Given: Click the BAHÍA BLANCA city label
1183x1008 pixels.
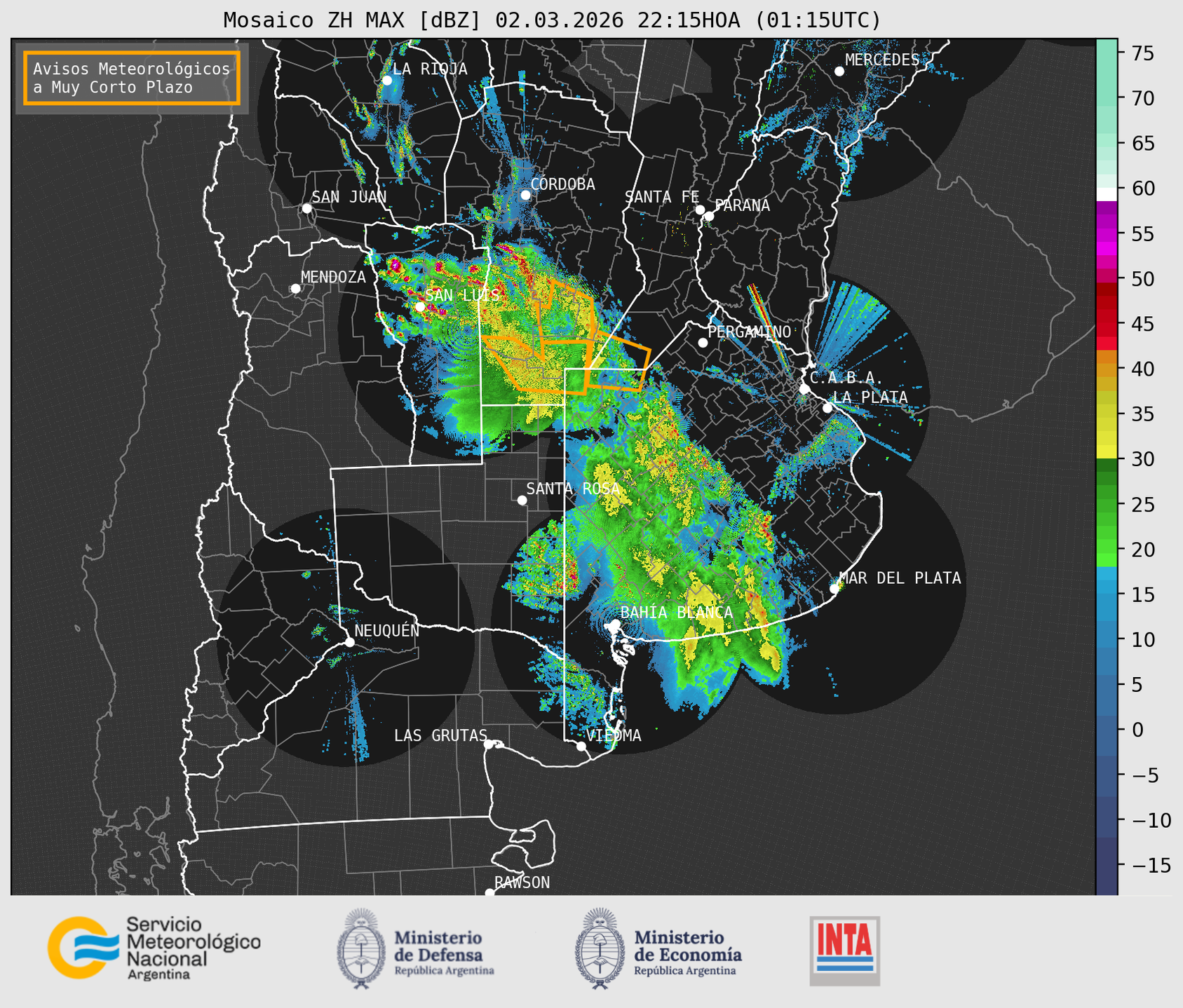Looking at the screenshot, I should click(677, 613).
